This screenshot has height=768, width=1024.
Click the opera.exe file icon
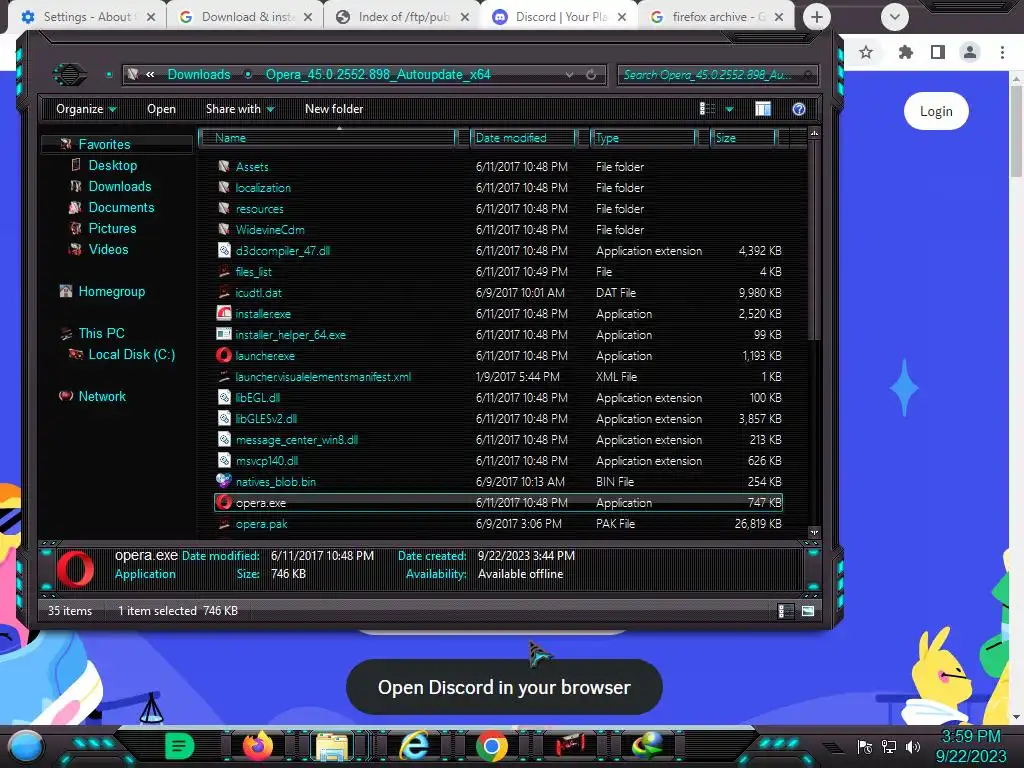[224, 502]
